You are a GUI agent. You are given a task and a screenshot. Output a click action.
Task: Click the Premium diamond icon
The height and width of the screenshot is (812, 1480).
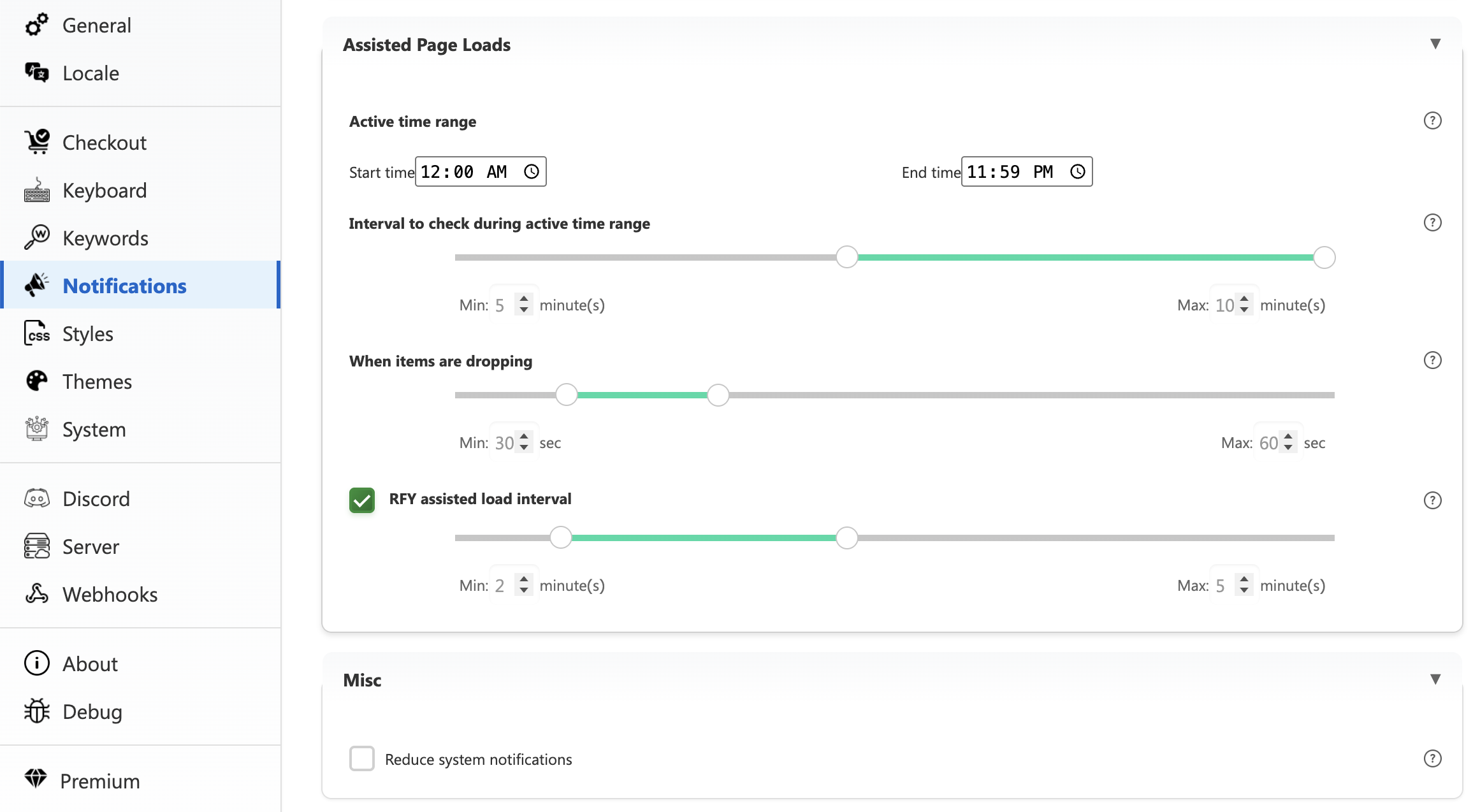point(36,779)
